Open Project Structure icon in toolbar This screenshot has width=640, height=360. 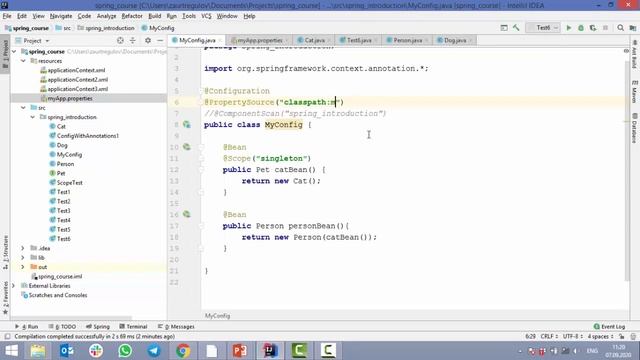coord(633,28)
